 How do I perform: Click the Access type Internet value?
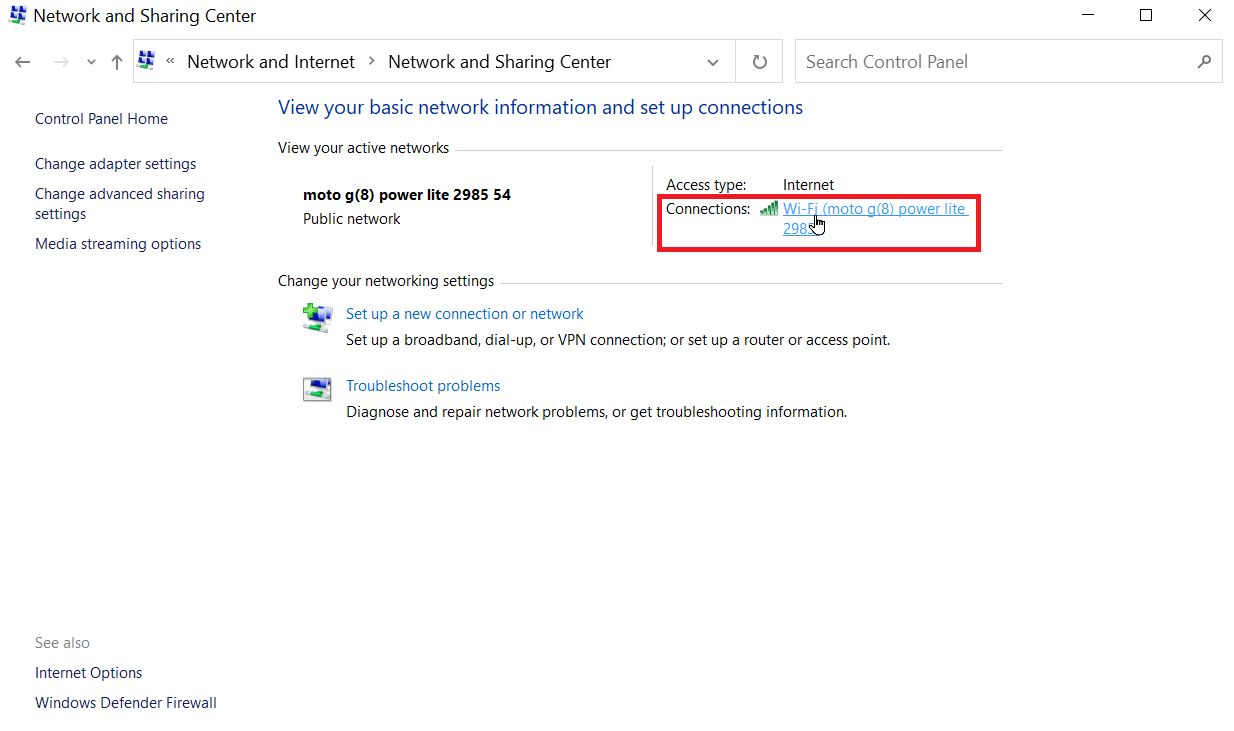[x=808, y=185]
